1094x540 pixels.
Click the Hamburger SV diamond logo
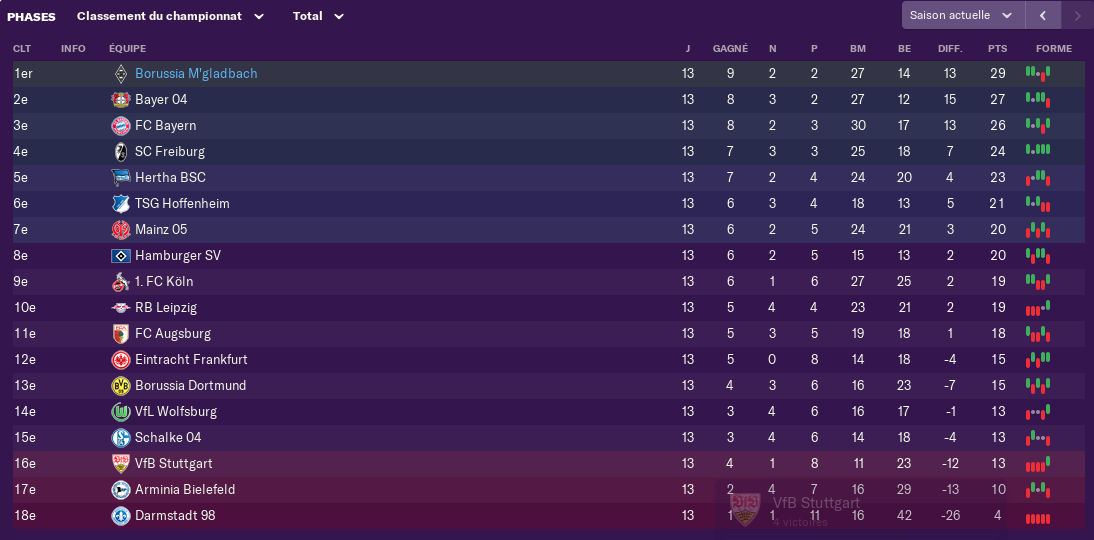tap(121, 256)
